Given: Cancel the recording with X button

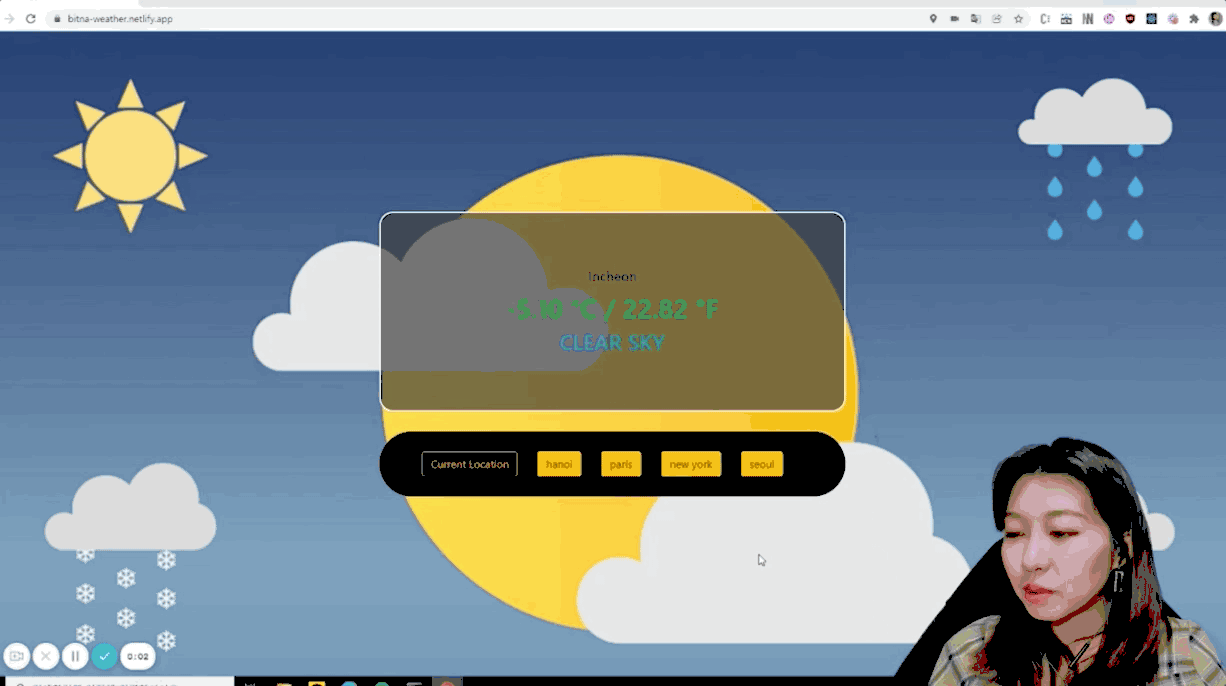Looking at the screenshot, I should coord(46,656).
